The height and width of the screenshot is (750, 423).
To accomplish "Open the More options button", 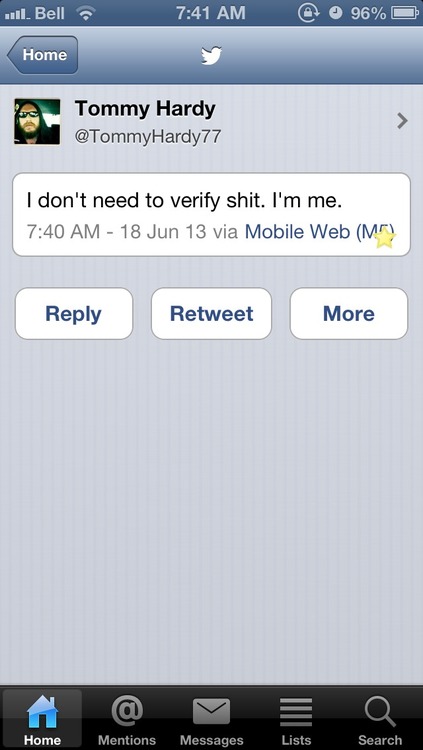I will tap(349, 313).
